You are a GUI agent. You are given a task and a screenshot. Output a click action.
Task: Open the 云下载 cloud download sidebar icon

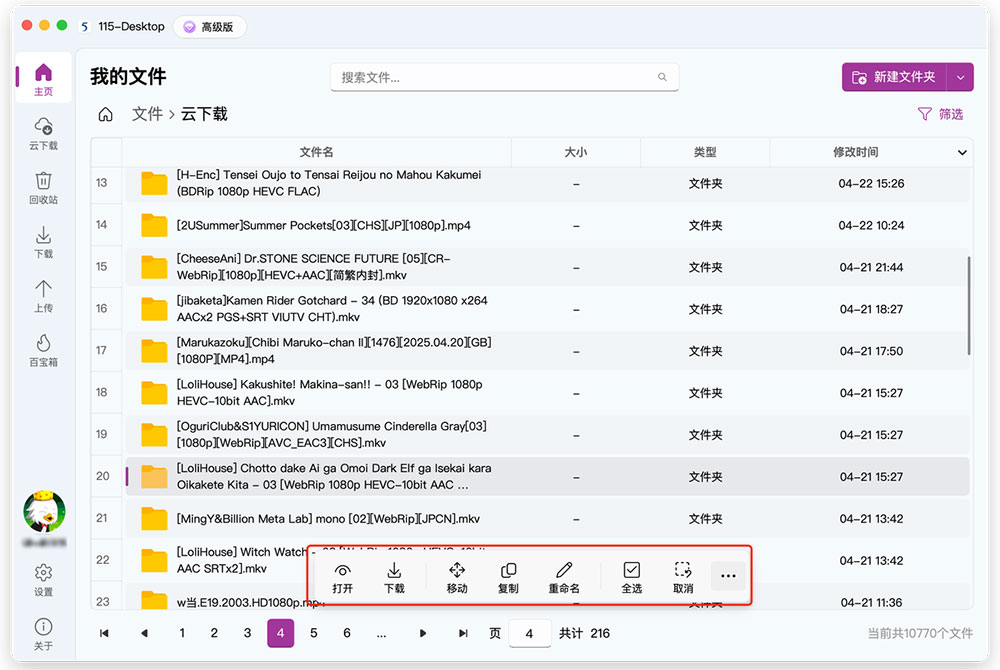click(43, 133)
